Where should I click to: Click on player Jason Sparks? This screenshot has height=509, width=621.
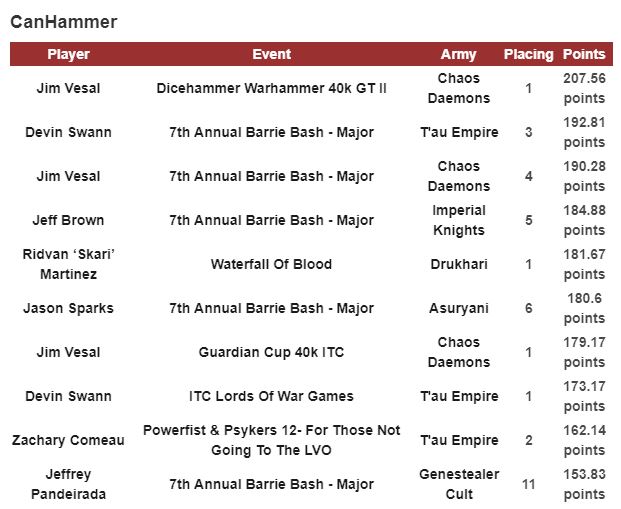point(68,308)
